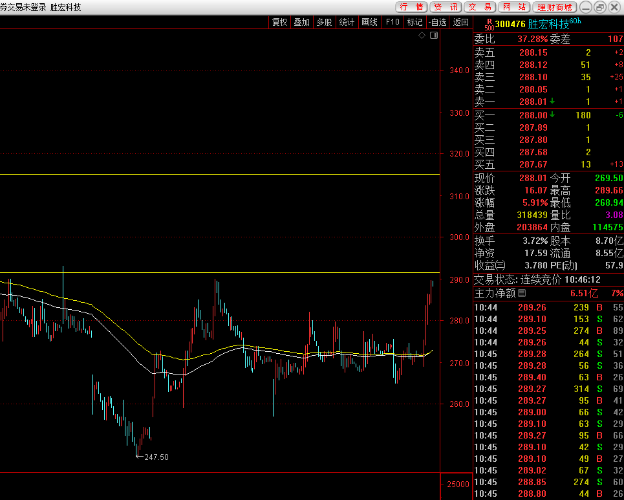Image resolution: width=624 pixels, height=500 pixels.
Task: Click stock name 胜宏科技 in quote panel
Action: [x=548, y=24]
